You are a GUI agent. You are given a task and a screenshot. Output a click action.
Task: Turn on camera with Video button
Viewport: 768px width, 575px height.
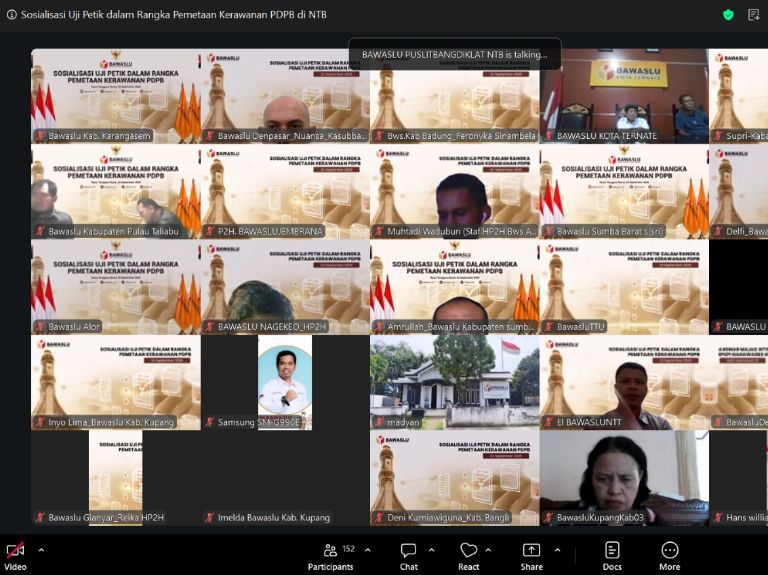pos(15,556)
